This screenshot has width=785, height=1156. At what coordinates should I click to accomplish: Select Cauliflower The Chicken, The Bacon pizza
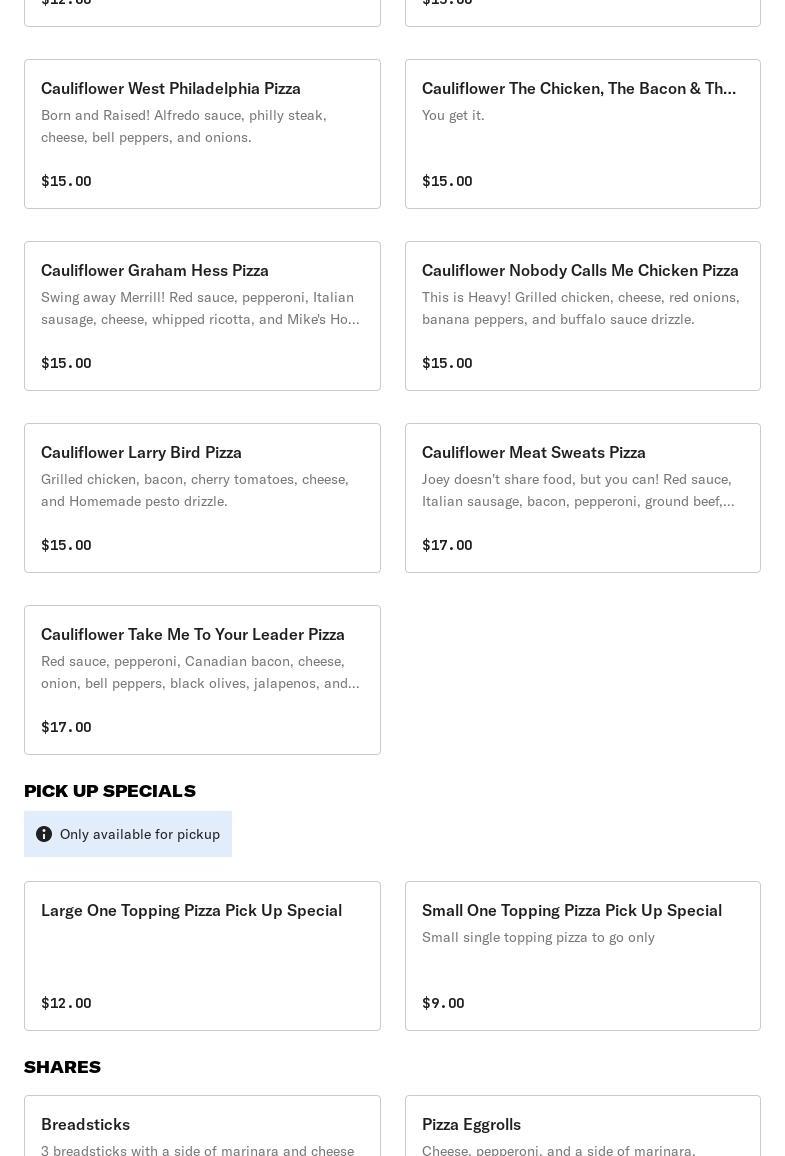point(582,134)
